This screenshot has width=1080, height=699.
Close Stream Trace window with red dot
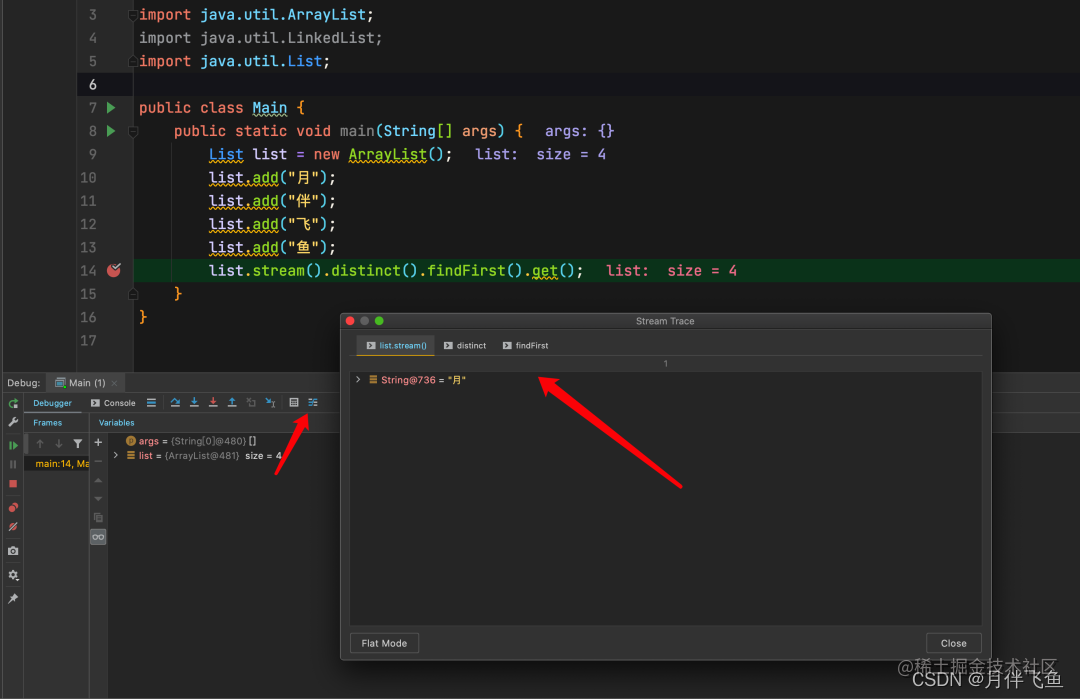point(350,321)
